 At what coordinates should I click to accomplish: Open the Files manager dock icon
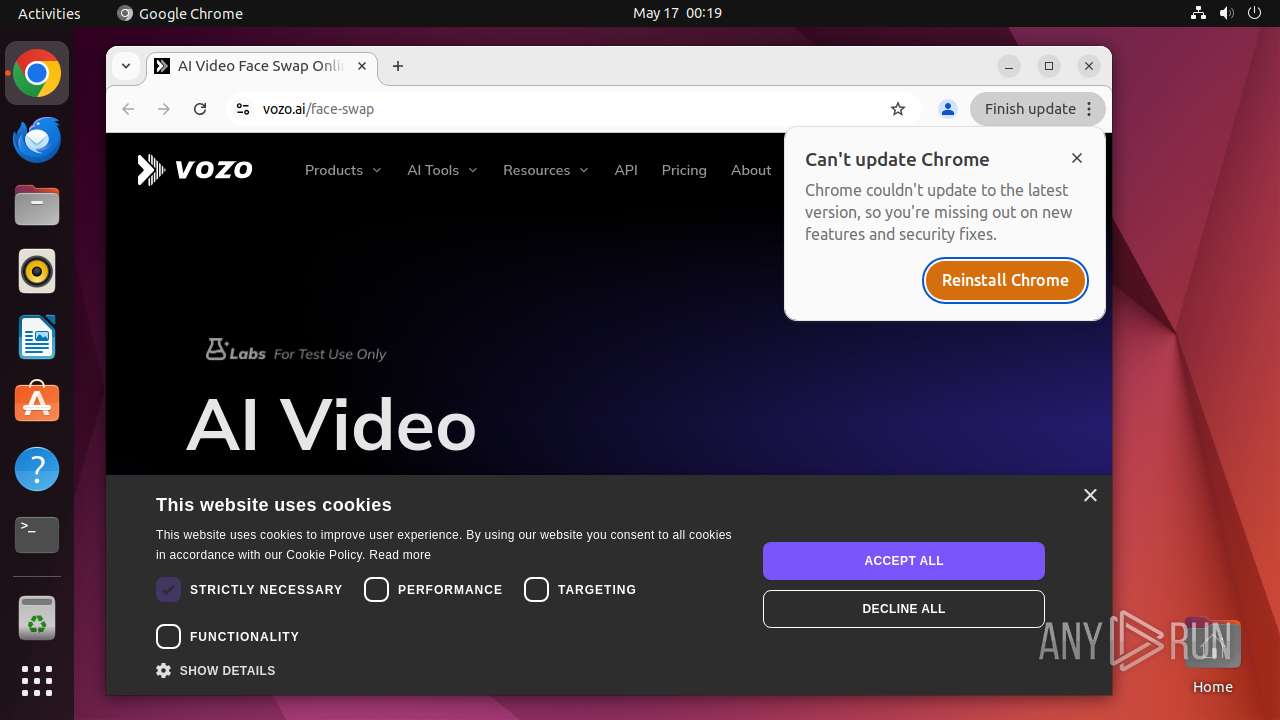click(37, 206)
